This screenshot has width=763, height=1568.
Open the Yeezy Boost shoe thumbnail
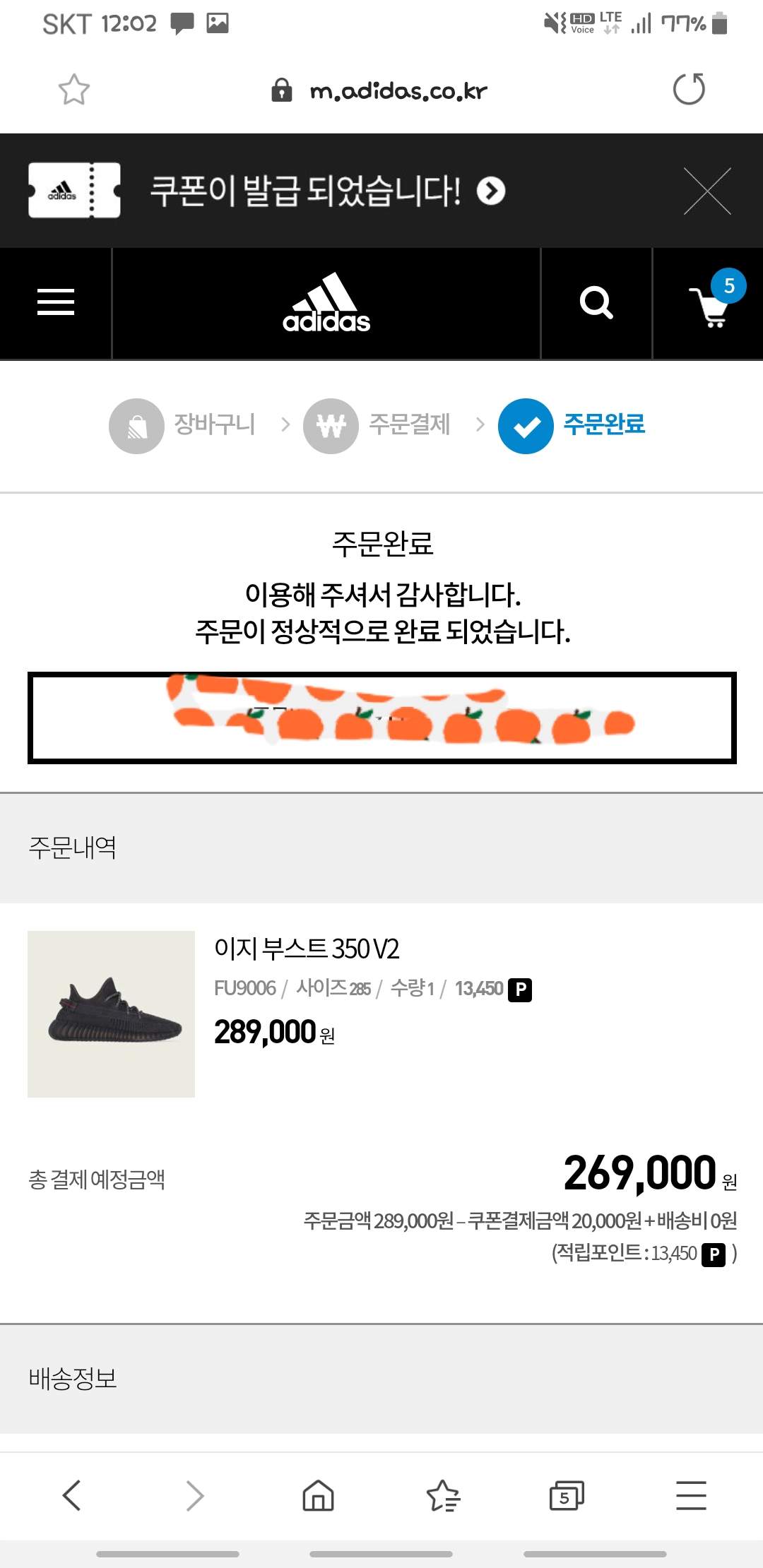click(x=111, y=1014)
